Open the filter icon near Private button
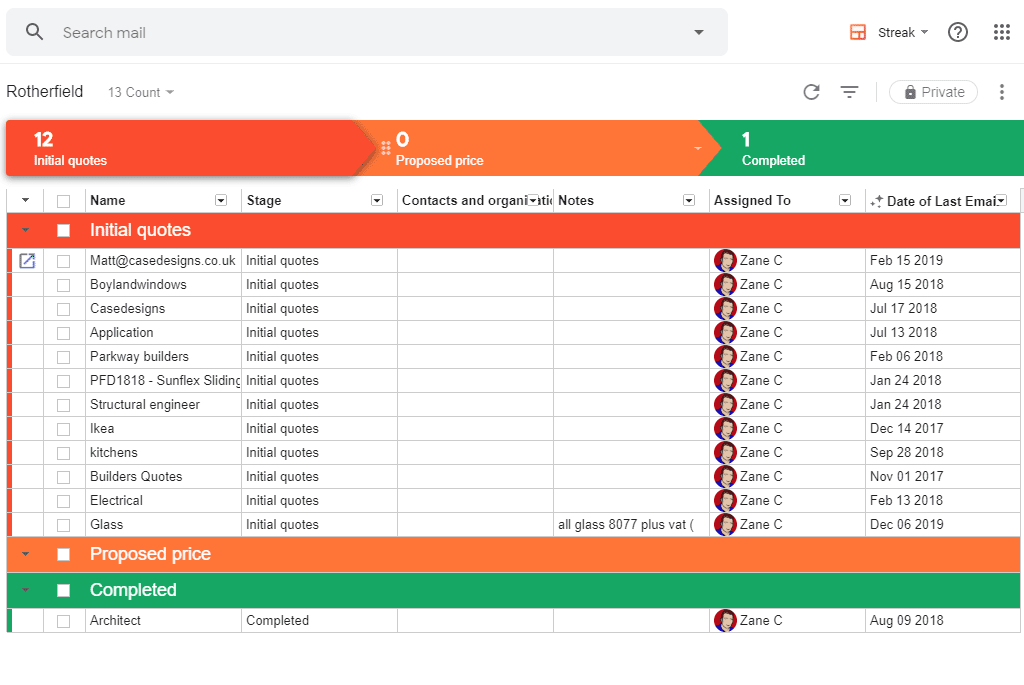The width and height of the screenshot is (1024, 685). click(x=849, y=91)
